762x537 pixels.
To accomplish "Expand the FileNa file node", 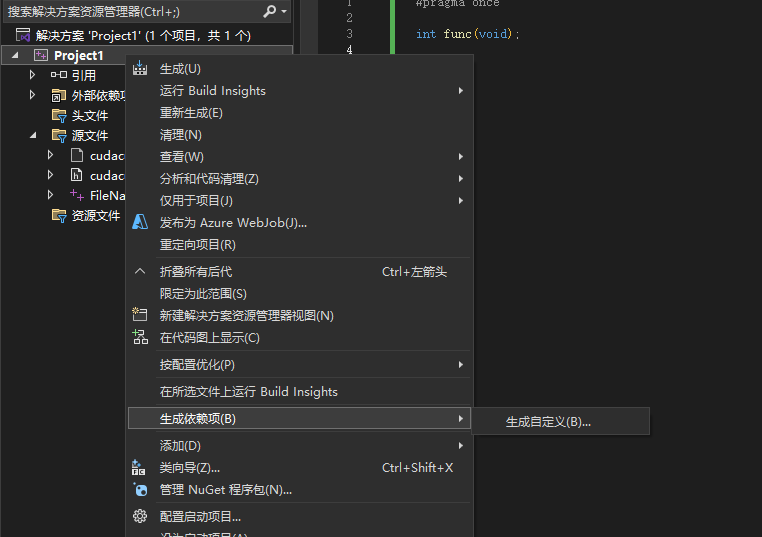I will (50, 195).
